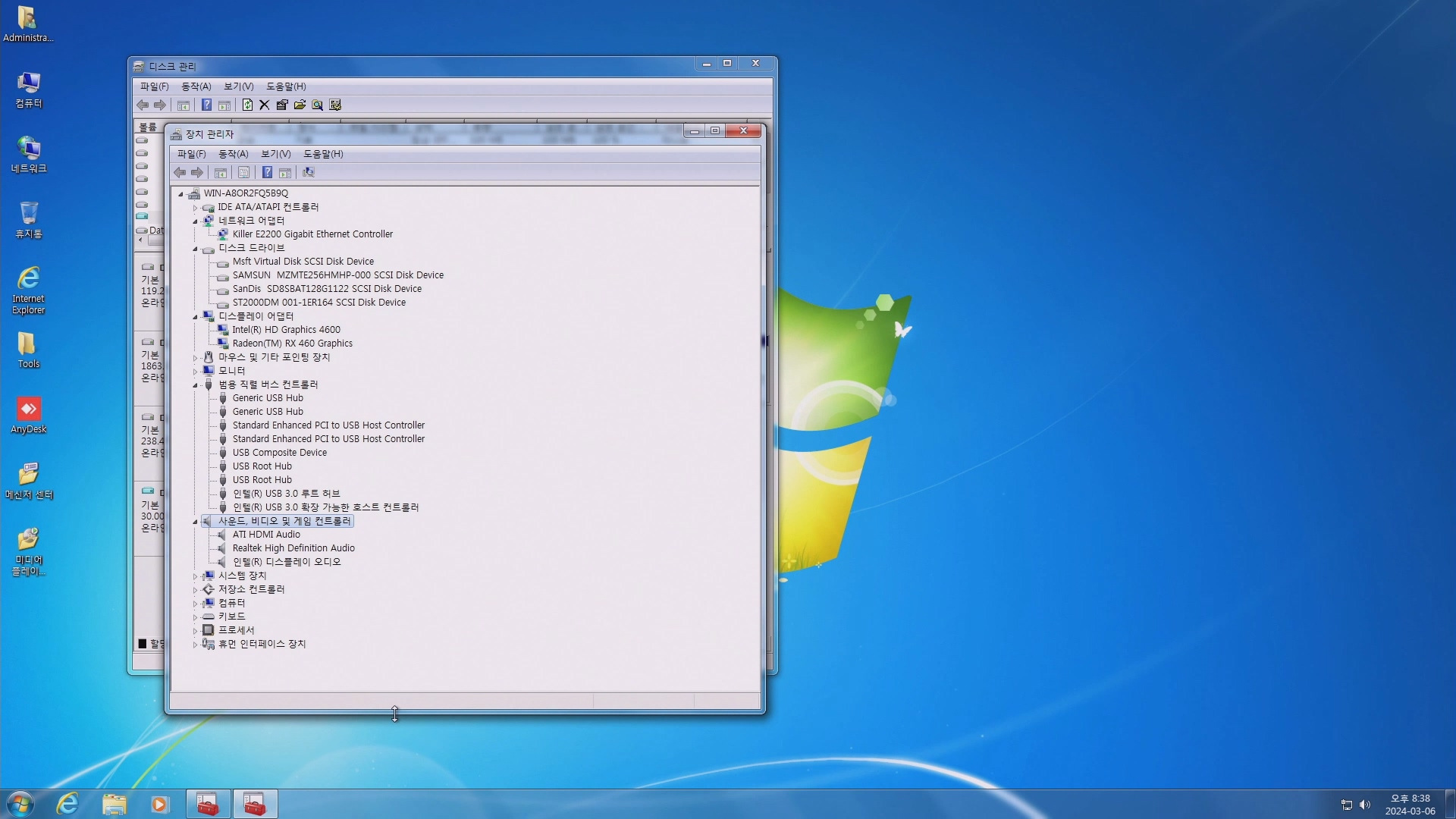The image size is (1456, 819).
Task: Click Scan for hardware changes icon
Action: click(309, 173)
